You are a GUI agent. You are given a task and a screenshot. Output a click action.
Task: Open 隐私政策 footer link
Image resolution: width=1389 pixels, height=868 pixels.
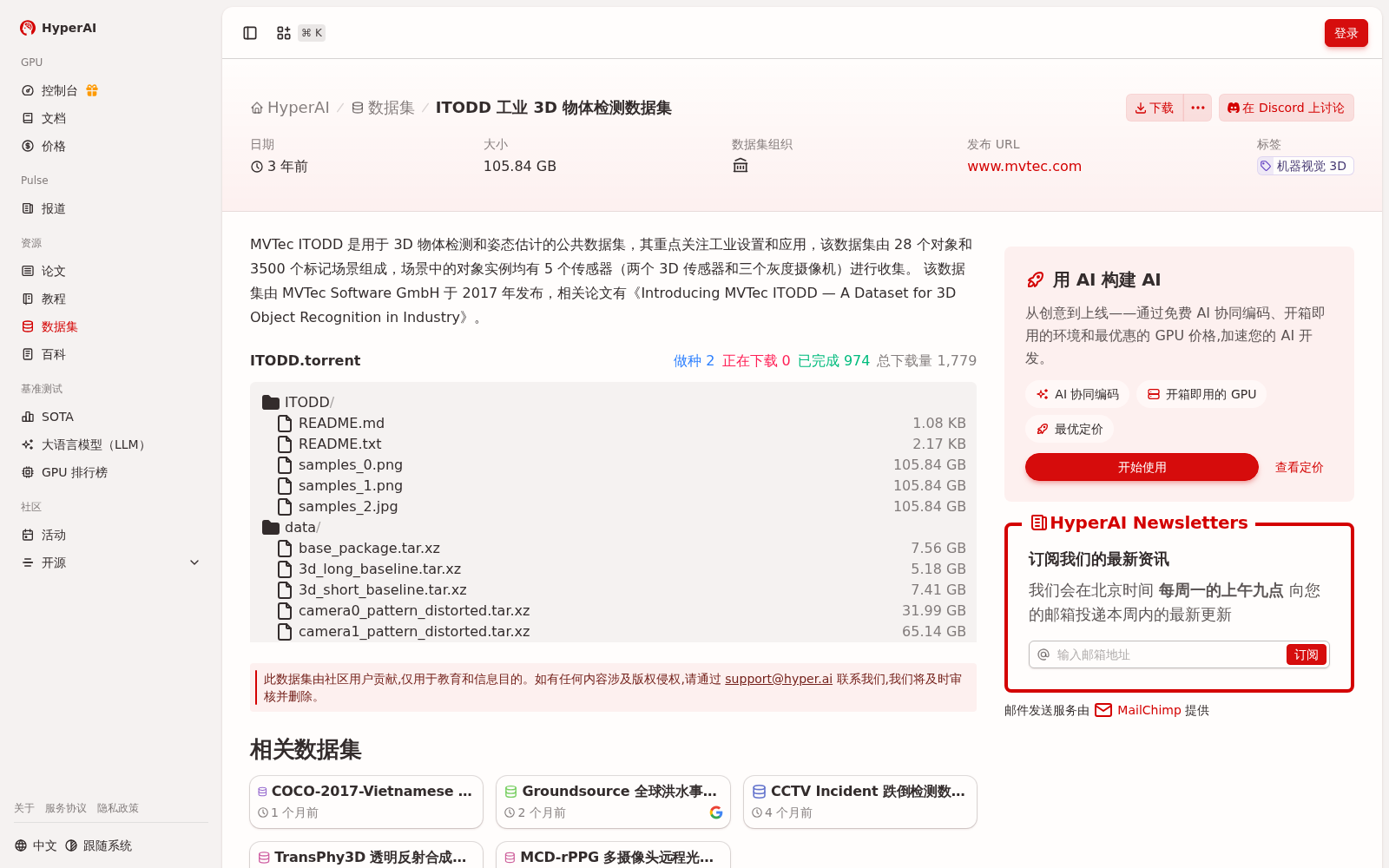click(118, 808)
